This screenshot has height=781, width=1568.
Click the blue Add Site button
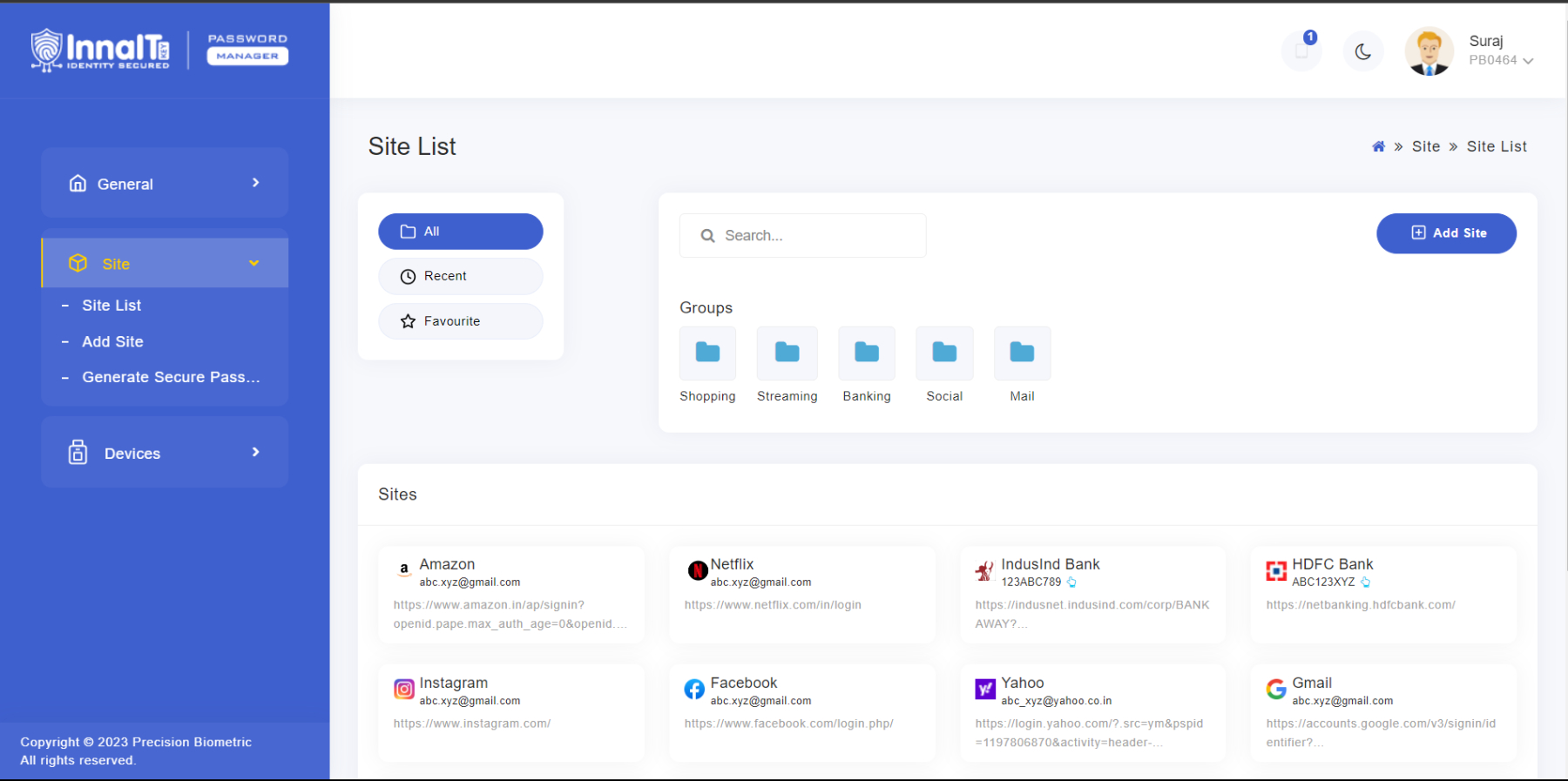[x=1446, y=233]
